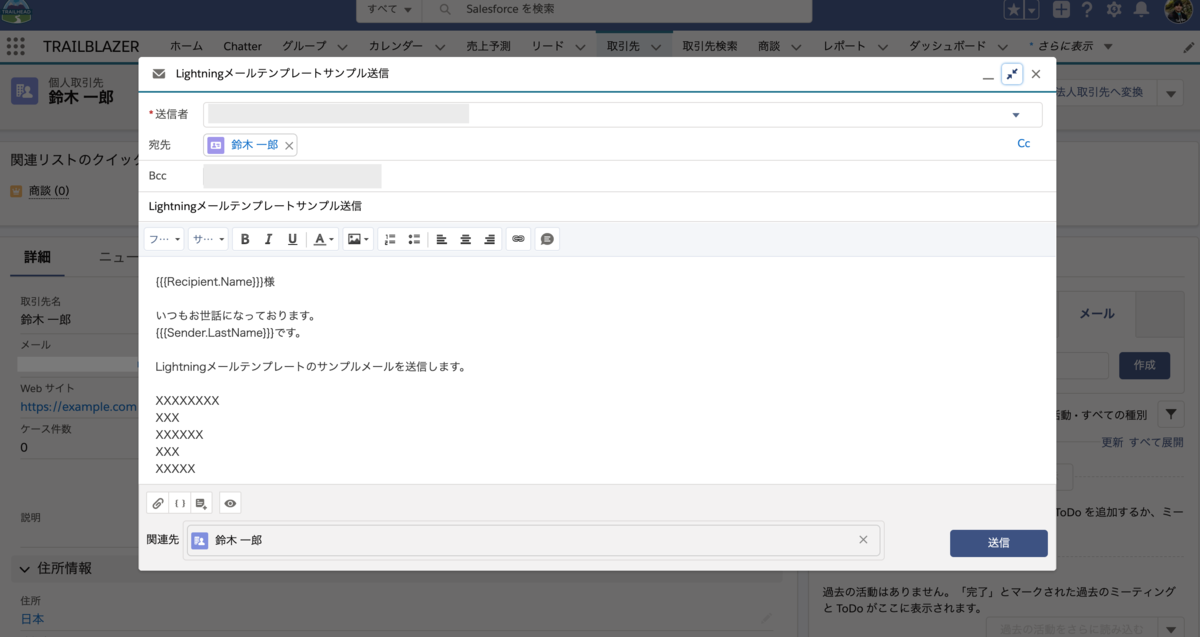1200x637 pixels.
Task: Open the font color picker
Action: click(x=323, y=239)
